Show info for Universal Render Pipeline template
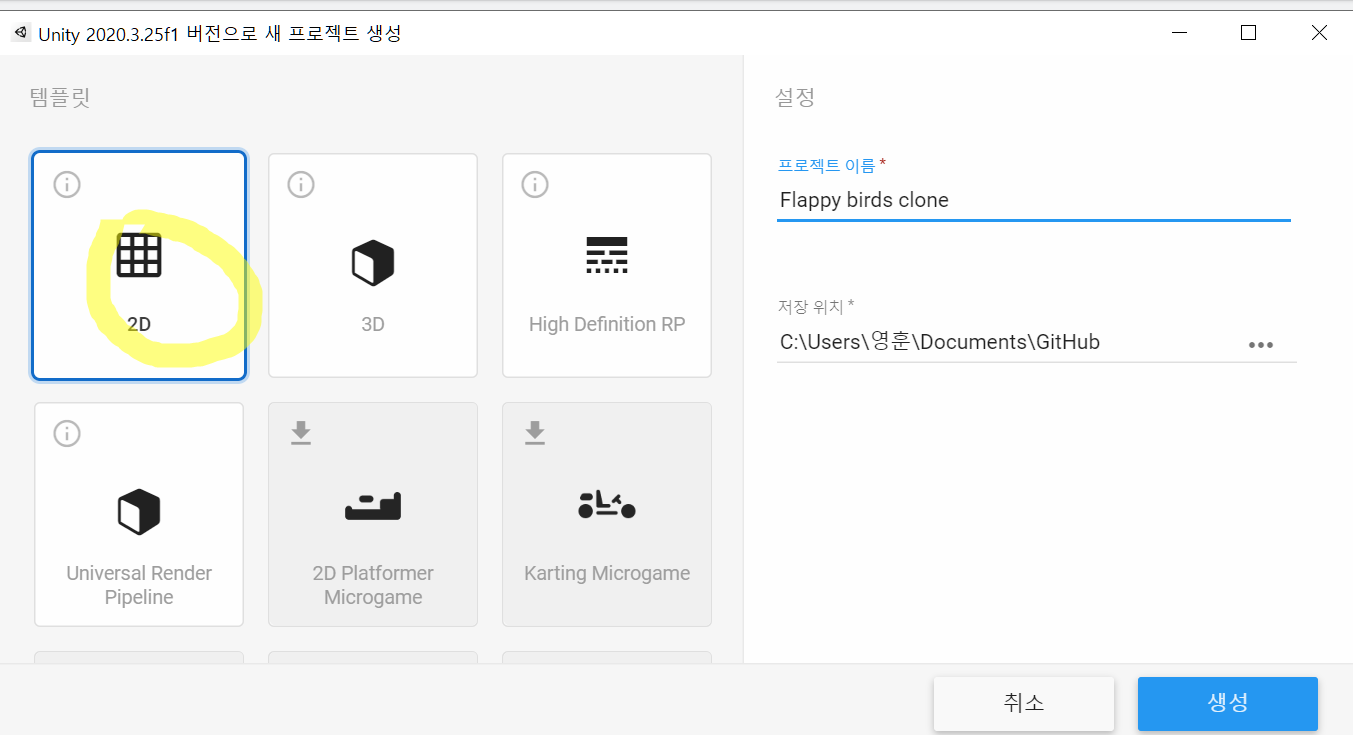The width and height of the screenshot is (1353, 735). (x=67, y=433)
